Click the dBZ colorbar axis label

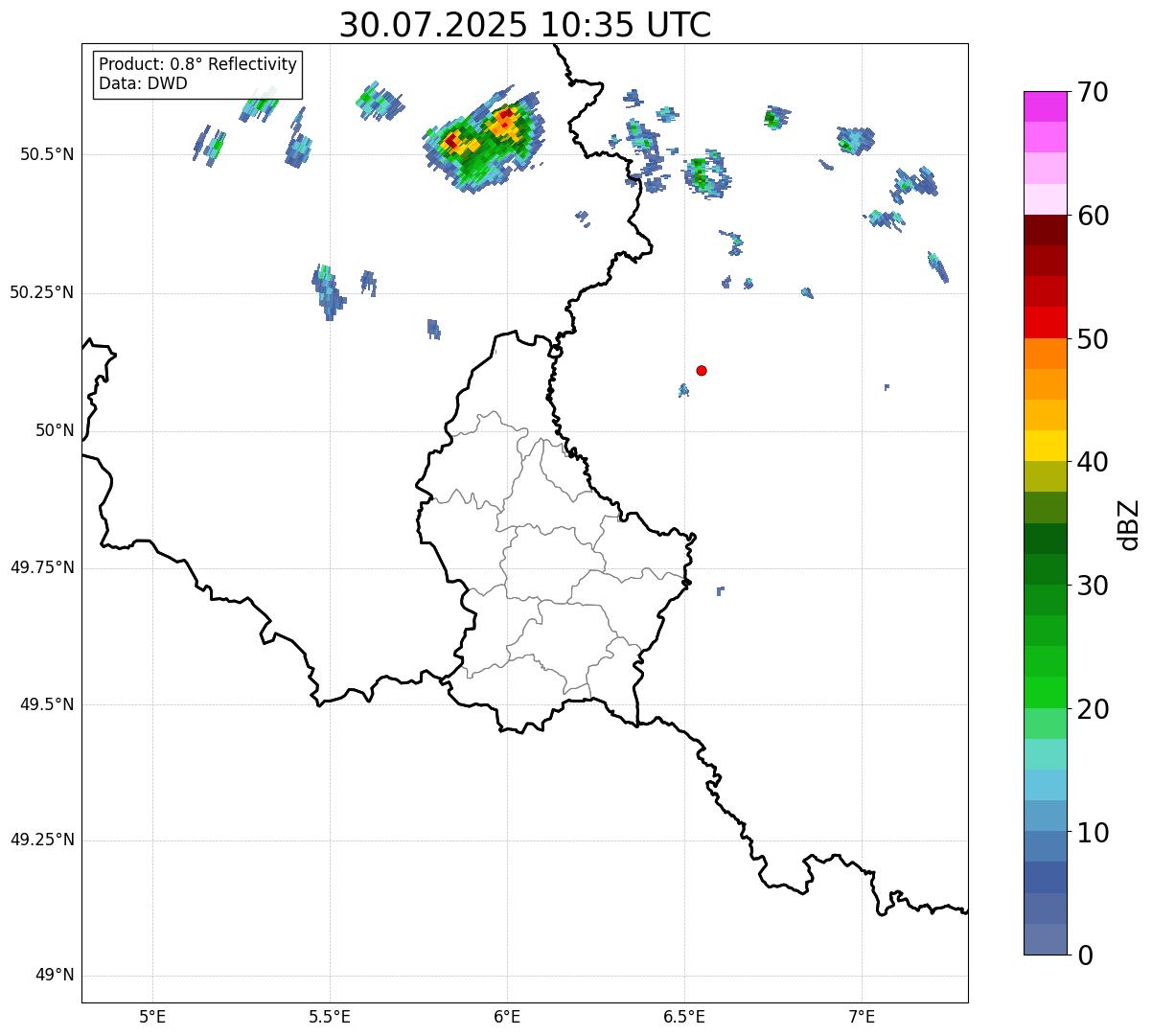[x=1129, y=523]
